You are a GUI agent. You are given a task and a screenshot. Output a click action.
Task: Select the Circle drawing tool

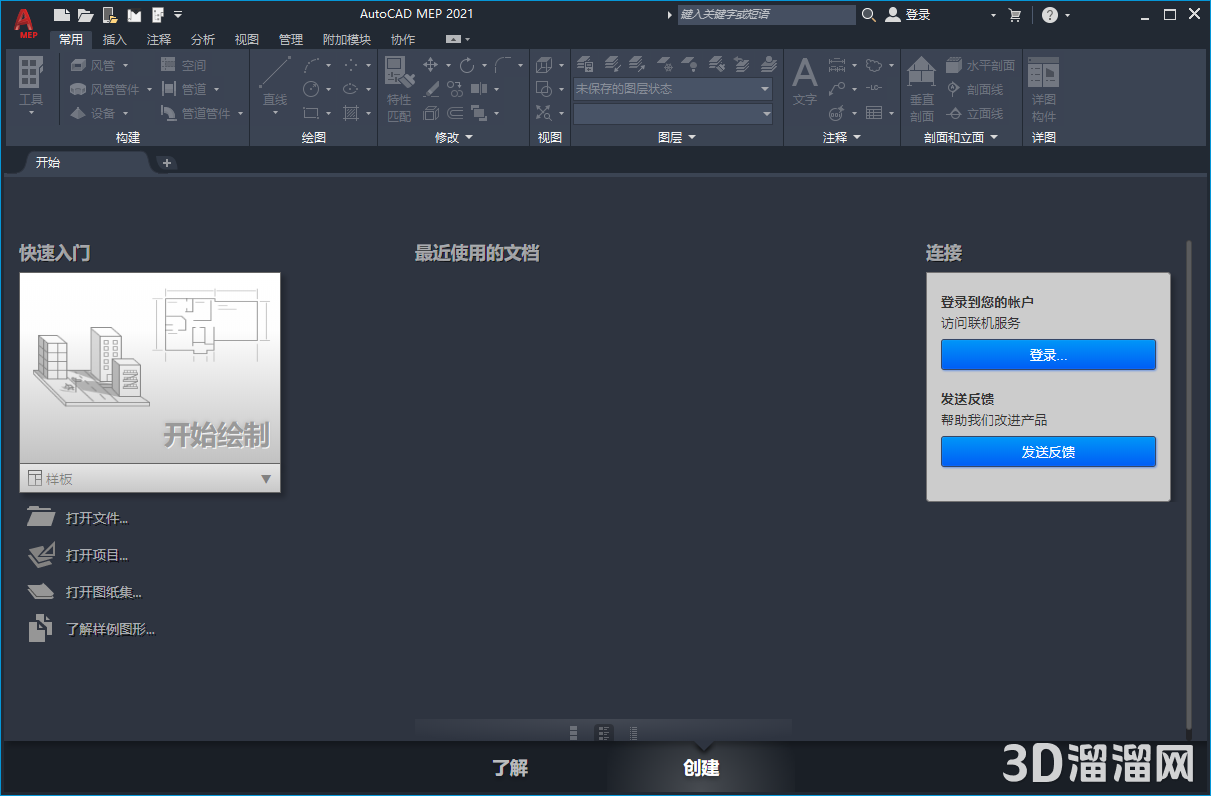(x=311, y=89)
